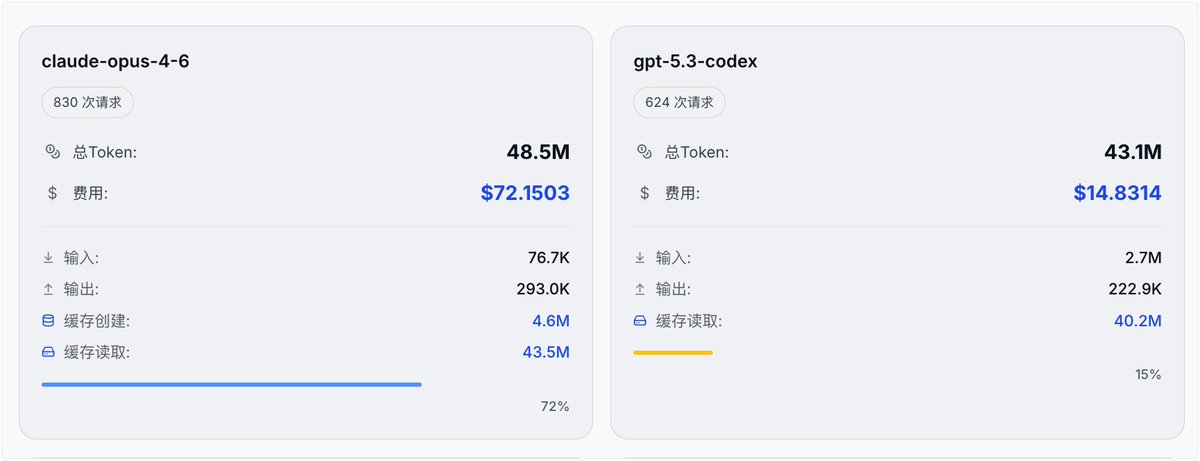The height and width of the screenshot is (461, 1200).
Task: Click the token coins icon in claude-opus-4-6 card
Action: click(52, 152)
